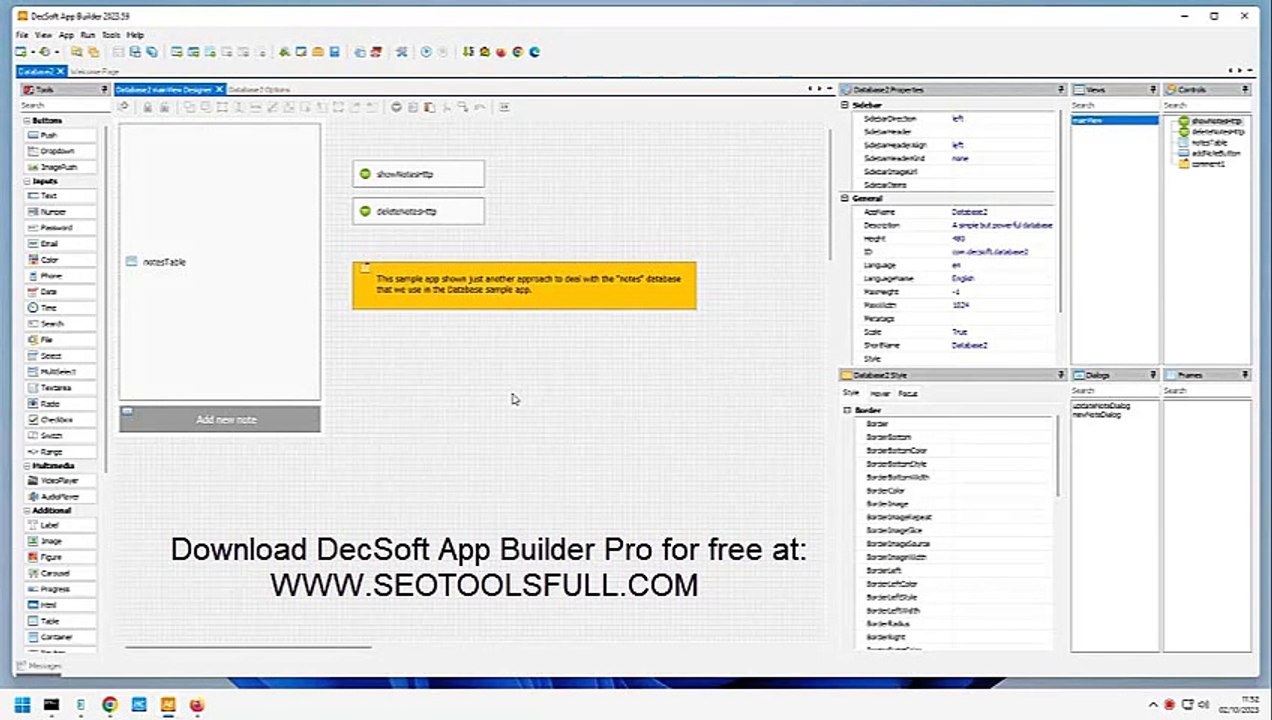The width and height of the screenshot is (1272, 720).
Task: Toggle auto-hide pin on Views panel
Action: point(1153,90)
